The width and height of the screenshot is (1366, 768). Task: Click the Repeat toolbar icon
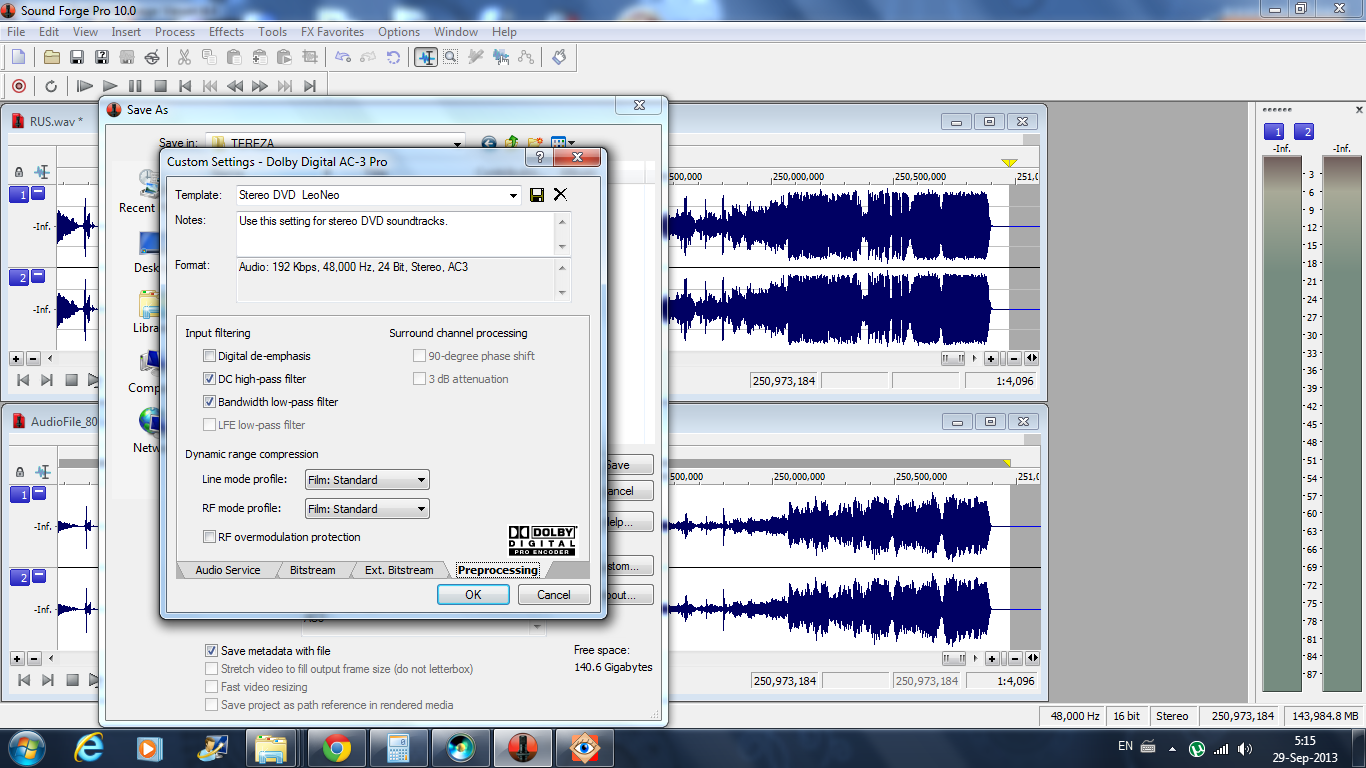pyautogui.click(x=394, y=57)
